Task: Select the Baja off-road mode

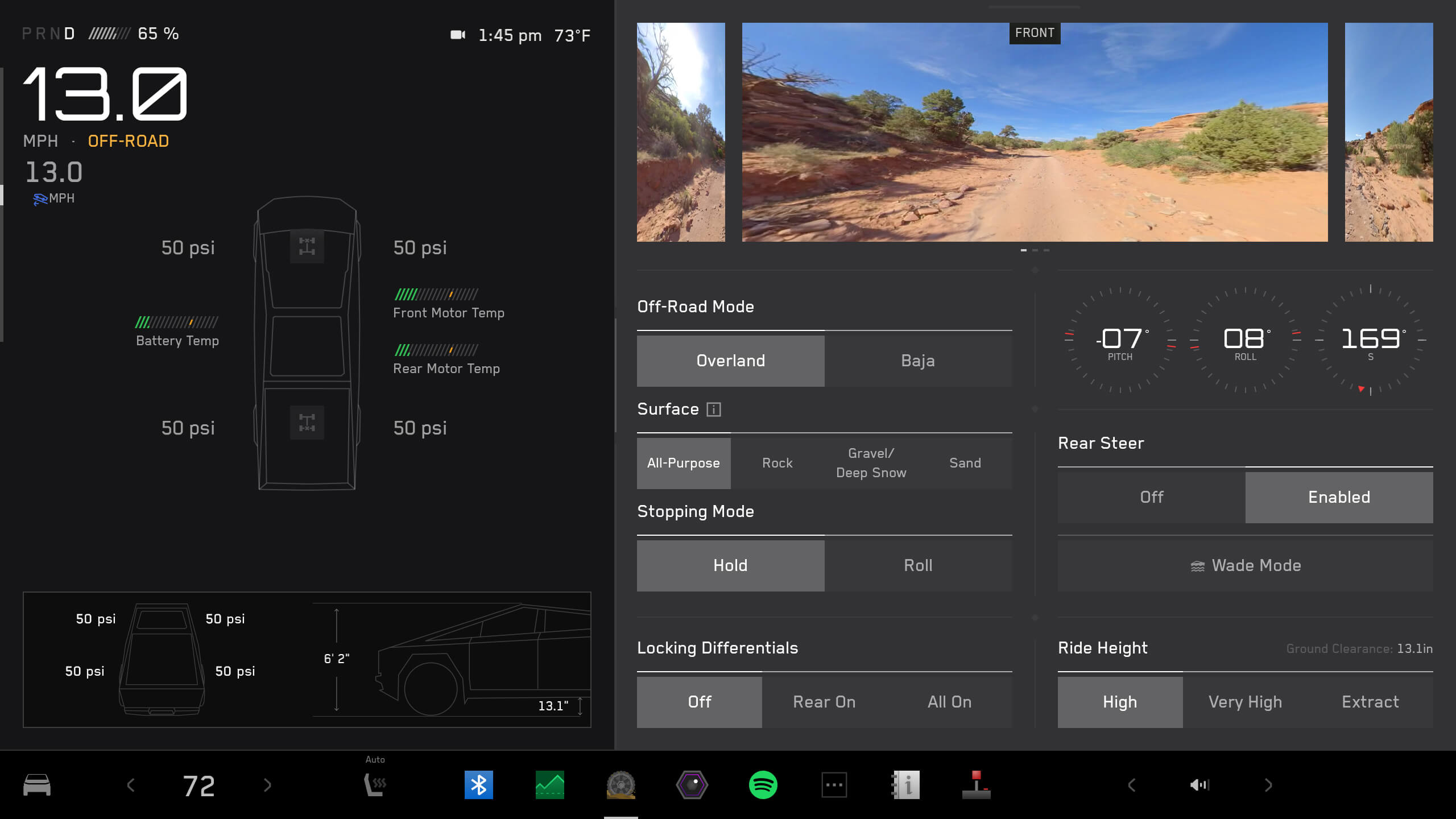Action: click(917, 360)
